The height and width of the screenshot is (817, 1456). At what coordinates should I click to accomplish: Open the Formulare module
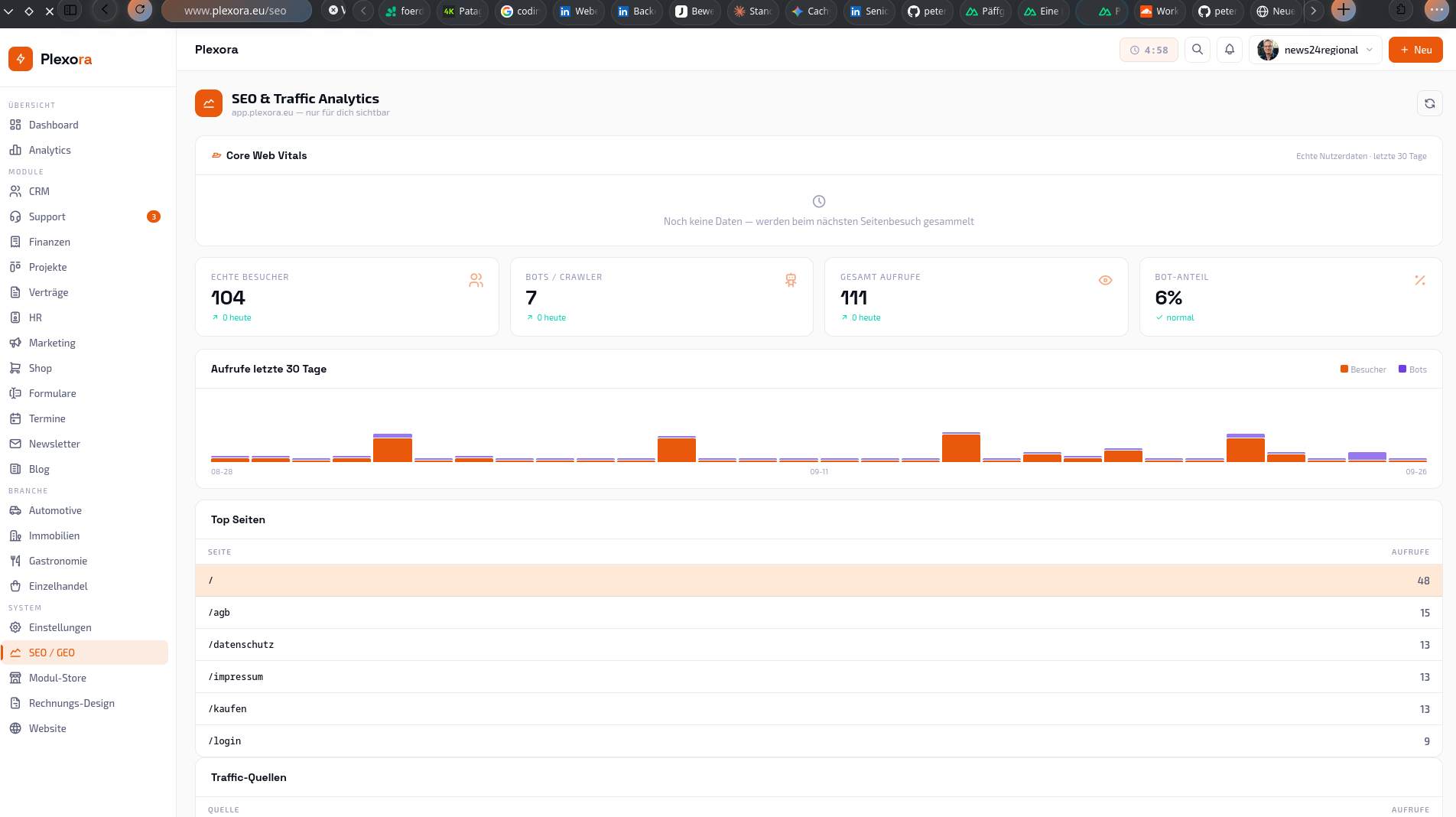point(84,393)
